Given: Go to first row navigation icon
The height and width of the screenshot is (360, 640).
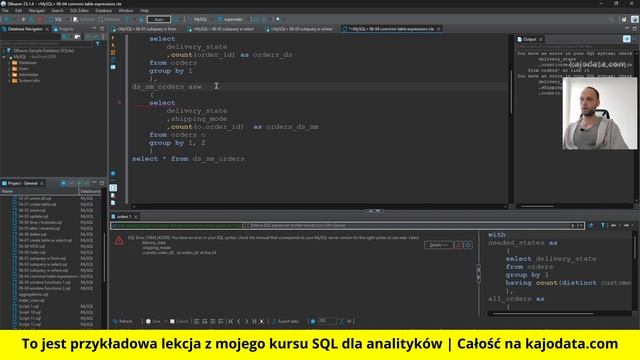Looking at the screenshot, I should coord(231,322).
